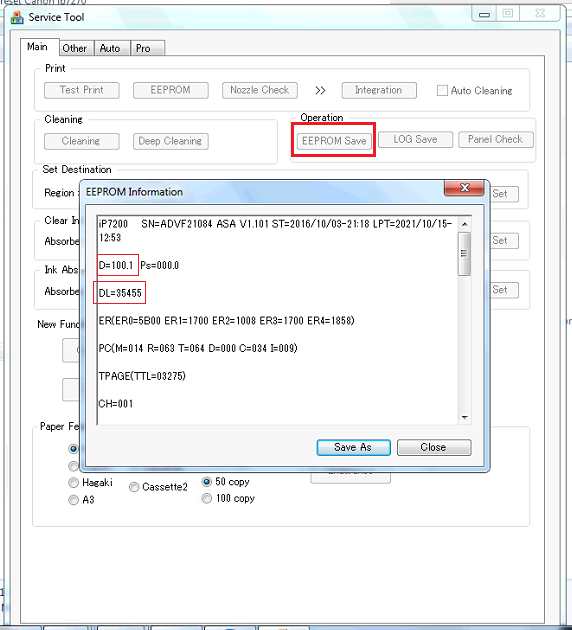Choose the Cassette2 radio option

pyautogui.click(x=134, y=487)
